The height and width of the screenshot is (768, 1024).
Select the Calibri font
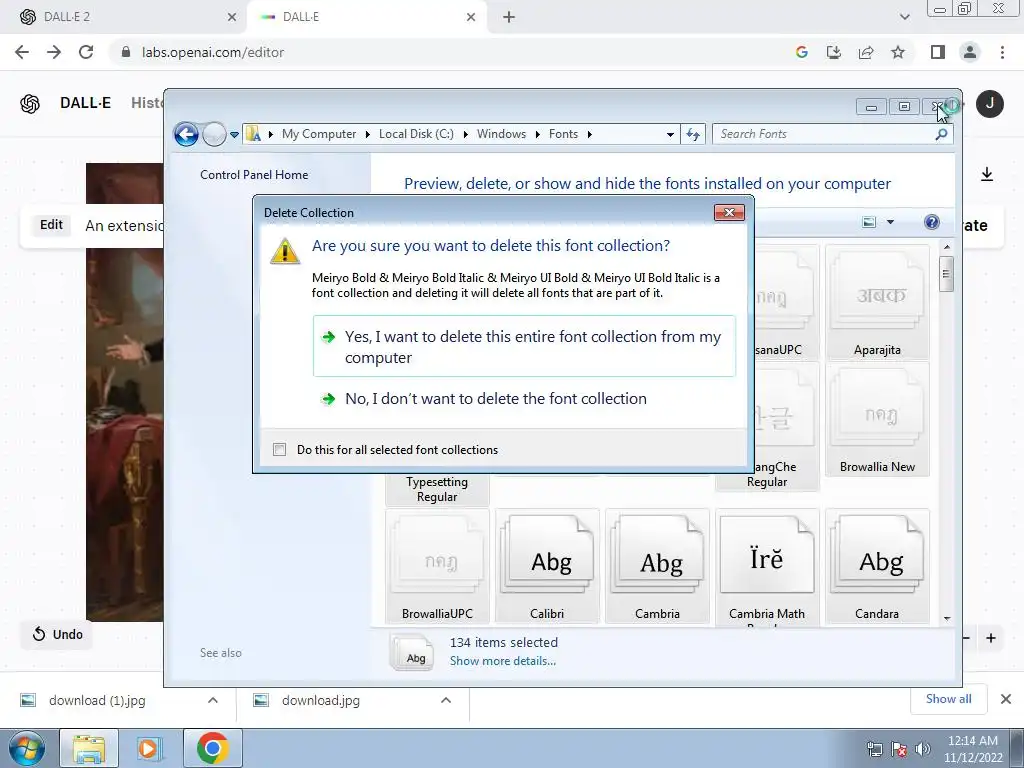click(547, 566)
